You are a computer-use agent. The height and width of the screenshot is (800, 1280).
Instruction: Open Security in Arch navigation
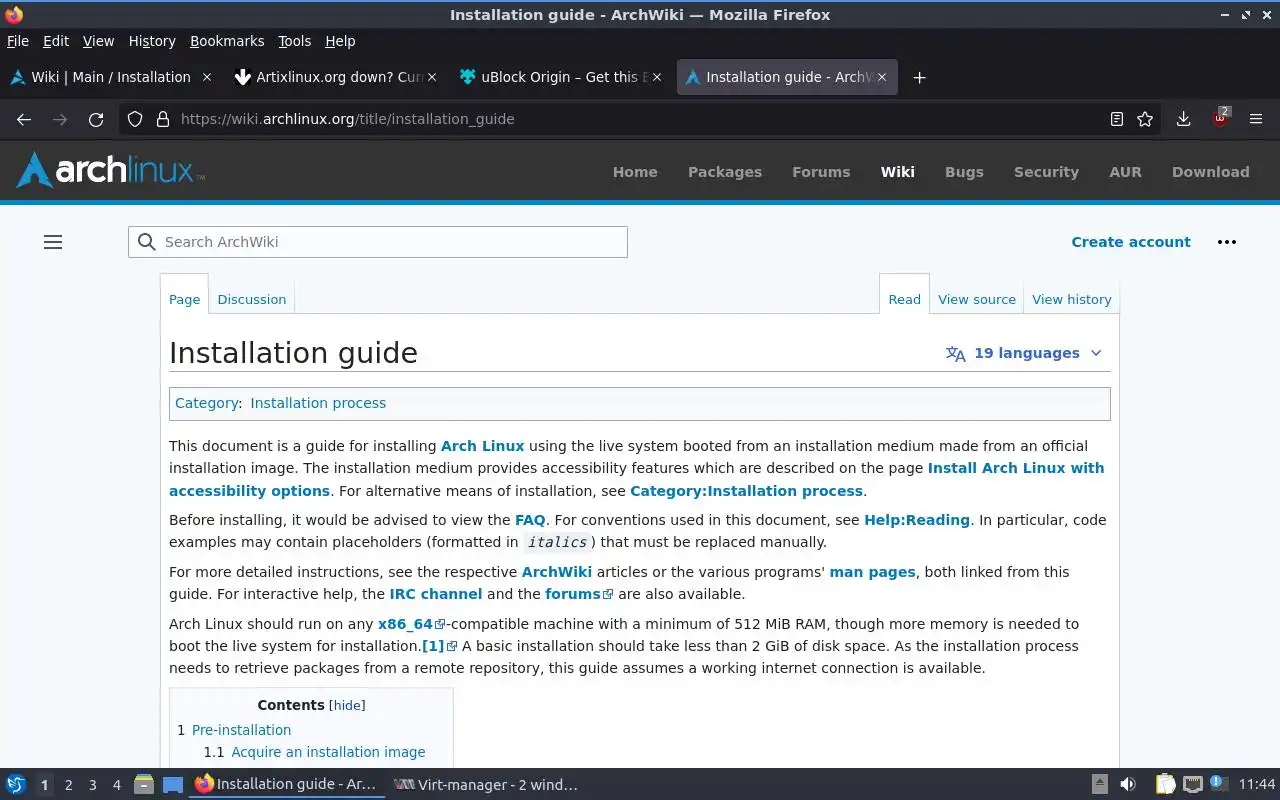pos(1046,172)
